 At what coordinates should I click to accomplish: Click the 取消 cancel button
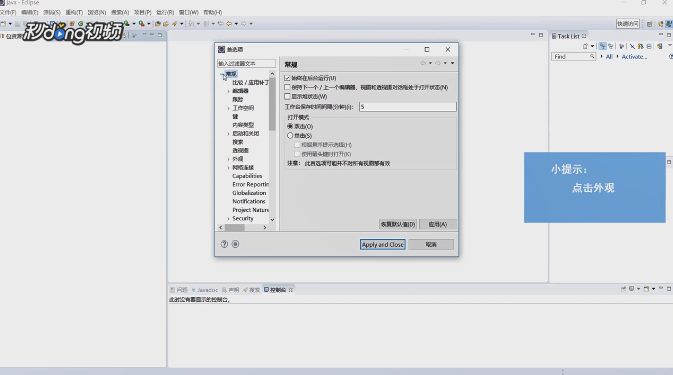pos(431,245)
